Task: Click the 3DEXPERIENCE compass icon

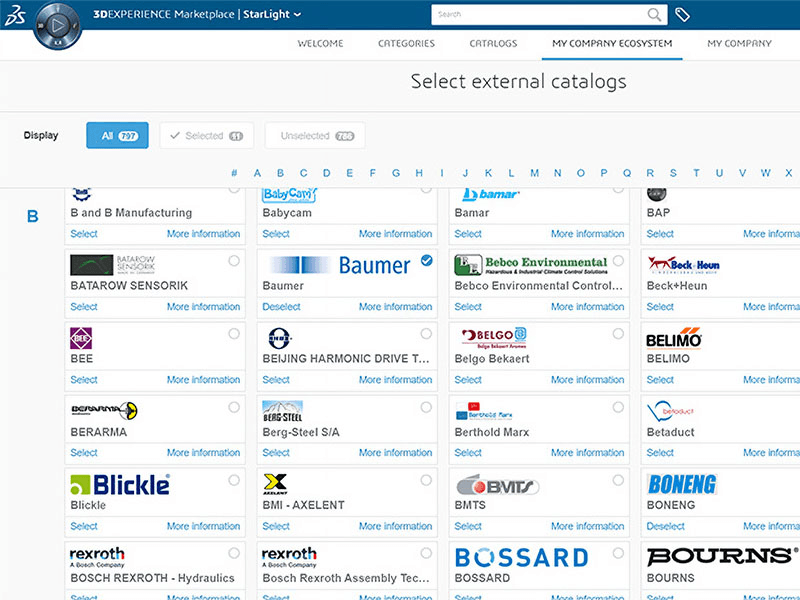Action: tap(59, 24)
